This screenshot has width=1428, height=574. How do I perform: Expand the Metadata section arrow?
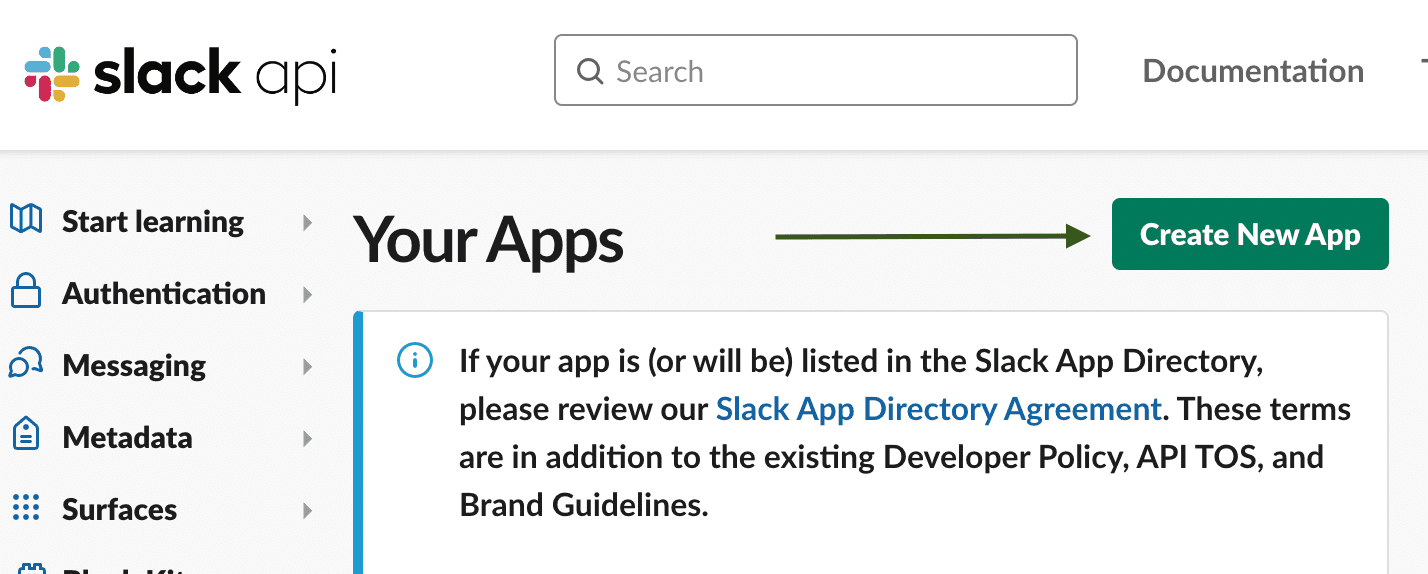[308, 438]
